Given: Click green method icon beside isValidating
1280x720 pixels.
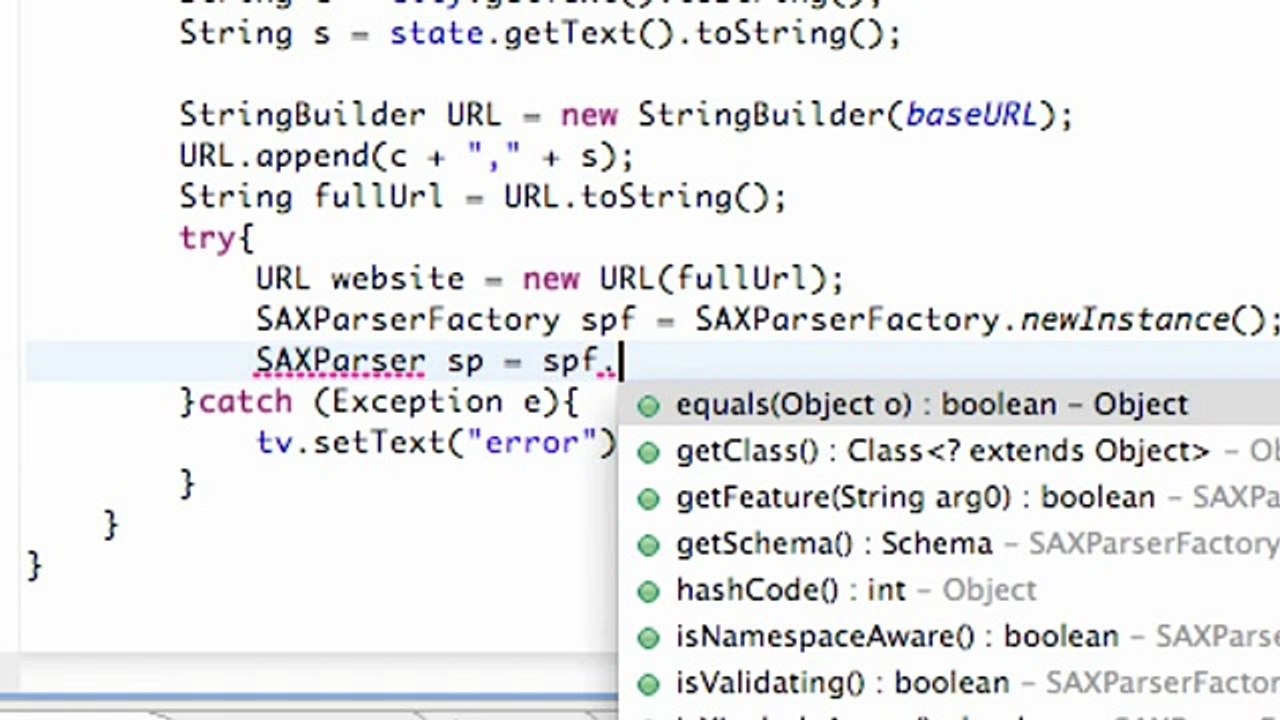Looking at the screenshot, I should click(x=649, y=684).
